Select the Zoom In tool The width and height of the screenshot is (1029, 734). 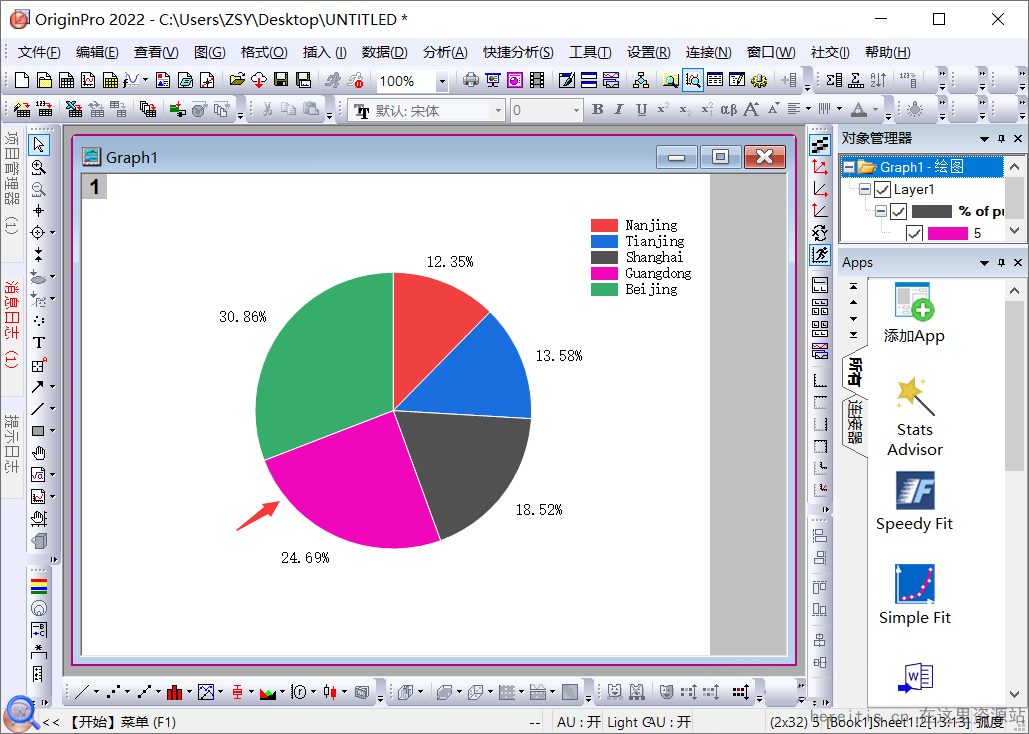tap(39, 167)
